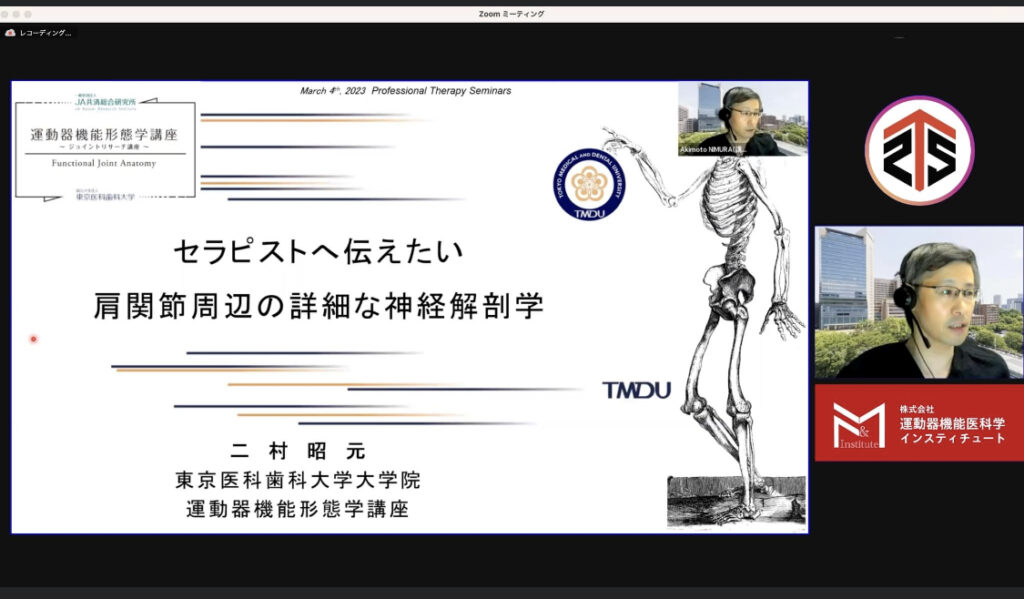
Task: Select the large speaker video on right
Action: point(918,302)
